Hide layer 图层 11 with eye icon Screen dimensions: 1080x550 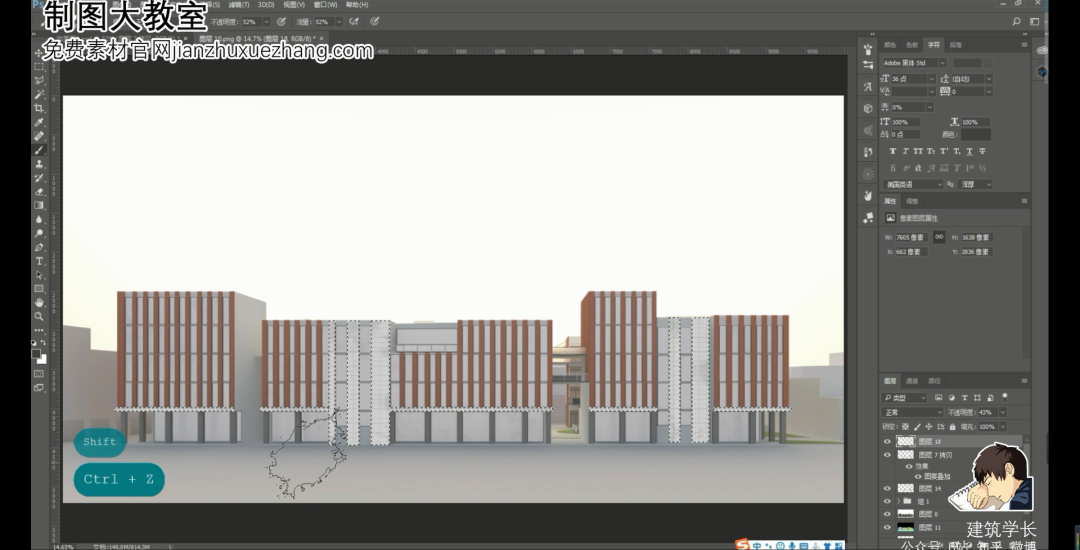pyautogui.click(x=887, y=527)
